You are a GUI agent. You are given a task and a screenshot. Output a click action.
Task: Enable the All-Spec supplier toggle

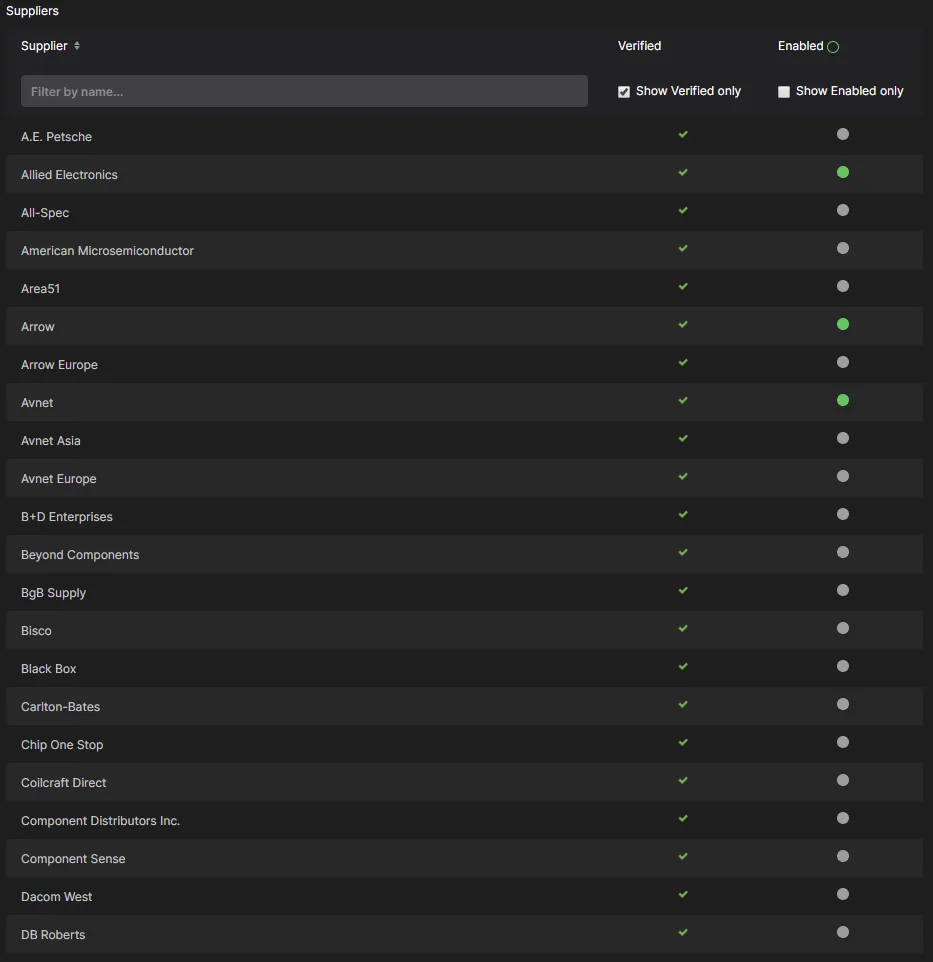pos(843,210)
